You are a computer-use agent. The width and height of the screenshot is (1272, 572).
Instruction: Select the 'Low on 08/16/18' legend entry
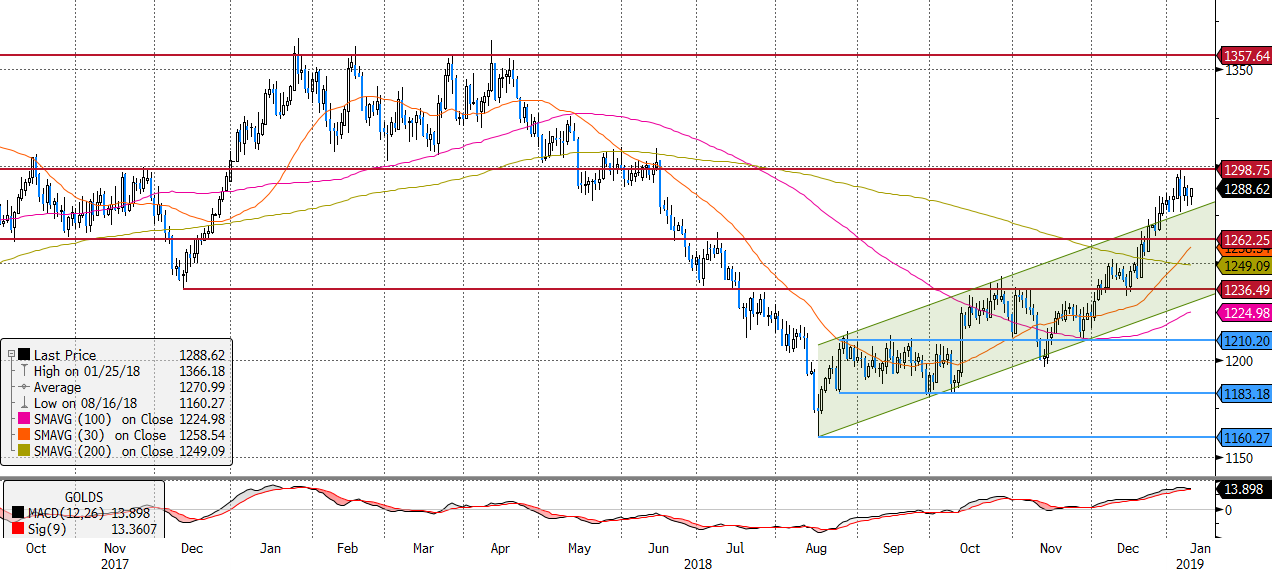pyautogui.click(x=86, y=403)
